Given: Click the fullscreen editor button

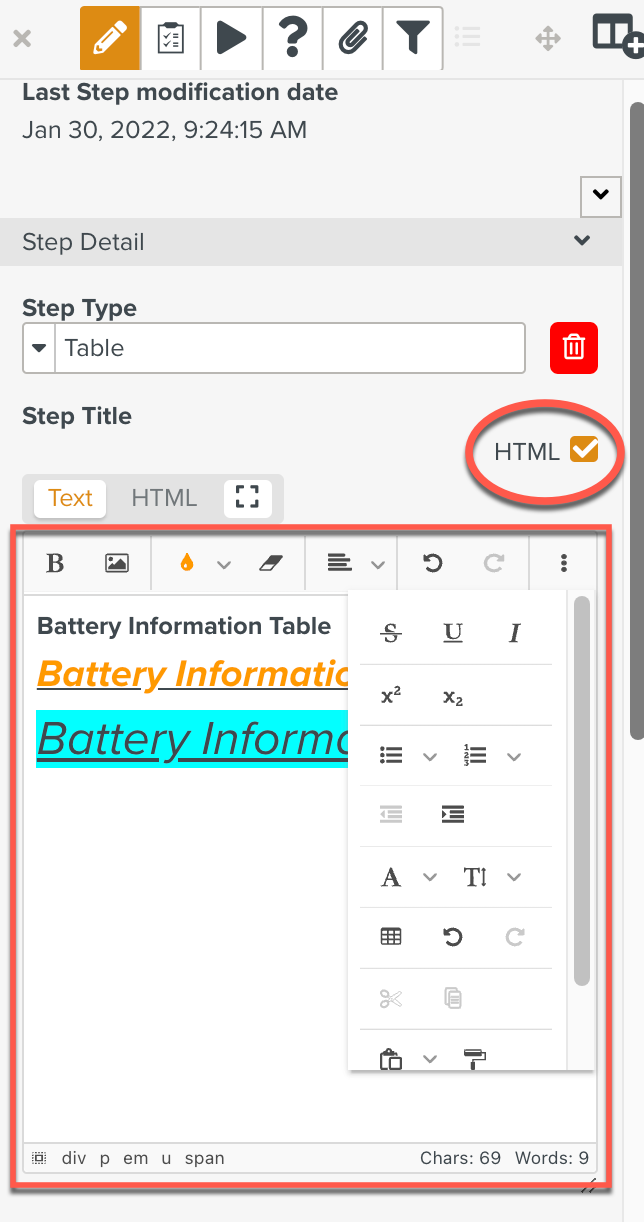Looking at the screenshot, I should point(247,498).
